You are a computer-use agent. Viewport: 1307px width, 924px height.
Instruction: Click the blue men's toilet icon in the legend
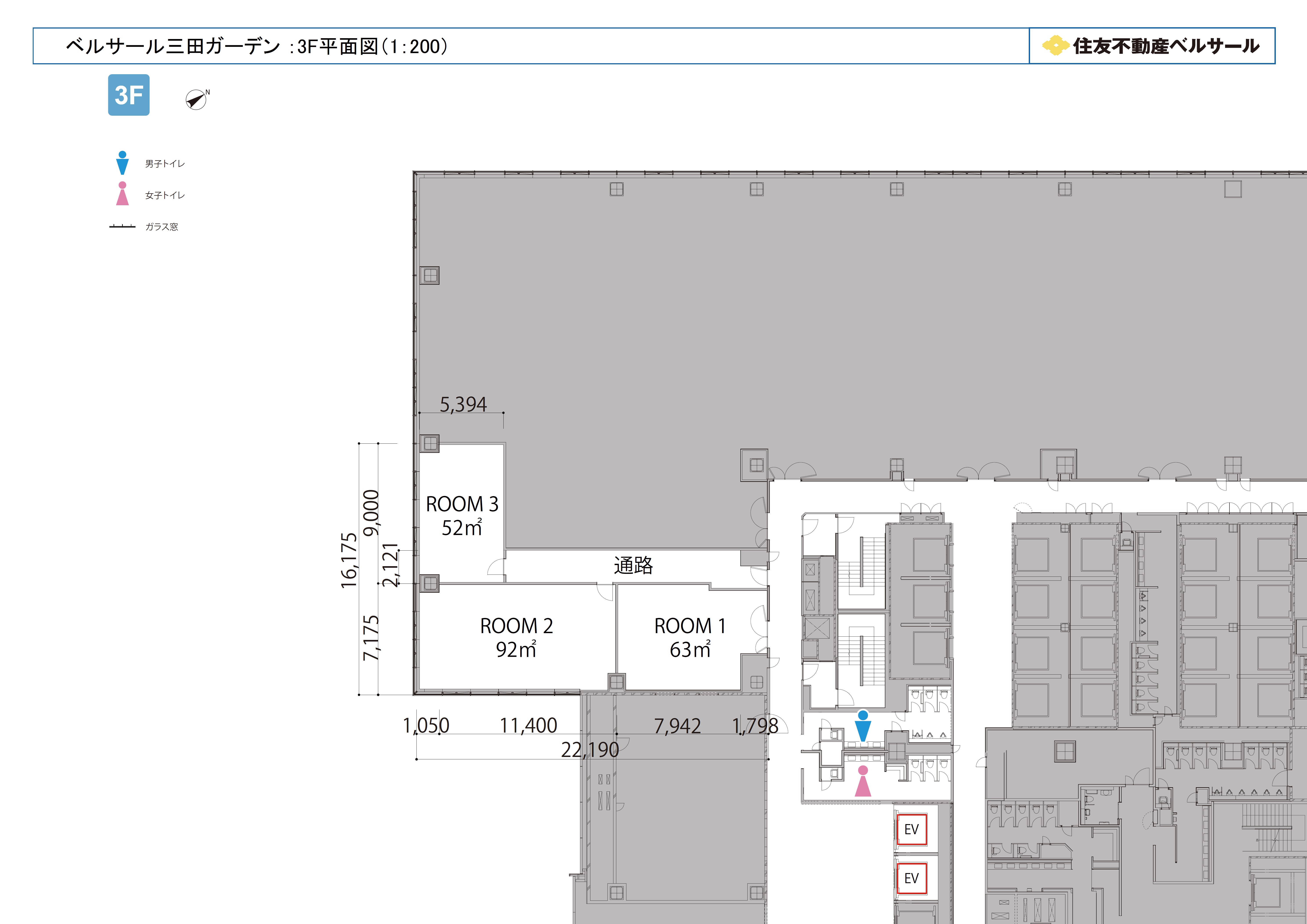pos(122,163)
